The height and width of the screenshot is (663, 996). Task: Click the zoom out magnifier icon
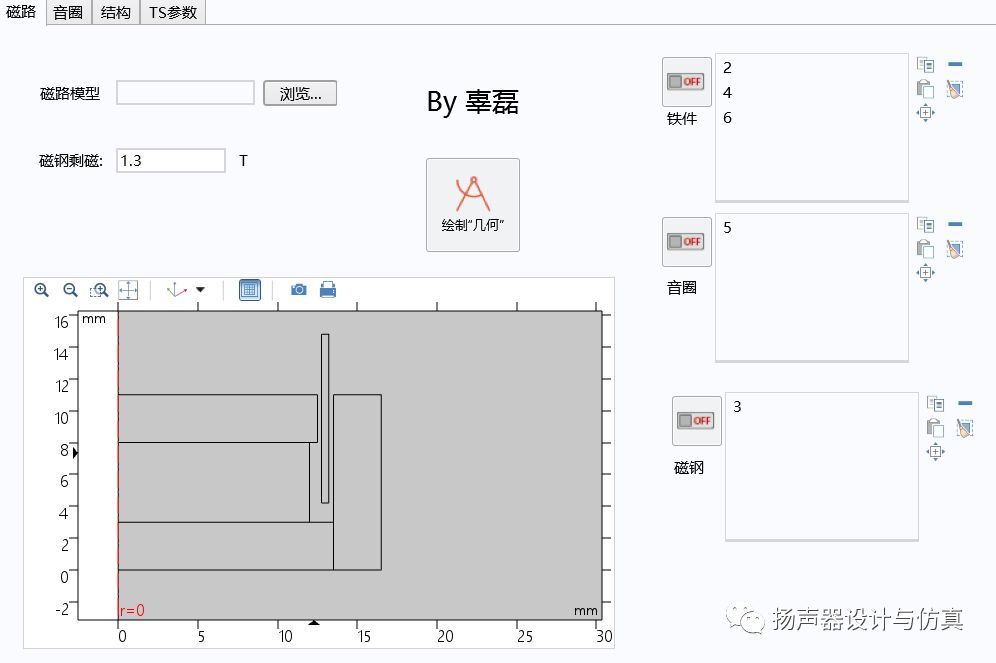coord(70,290)
